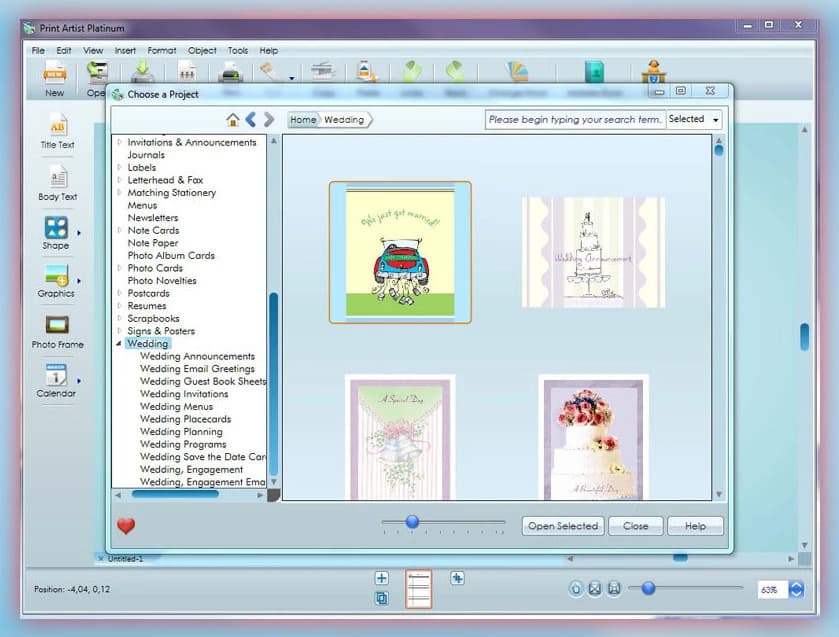Adjust the thumbnail size slider

[414, 521]
